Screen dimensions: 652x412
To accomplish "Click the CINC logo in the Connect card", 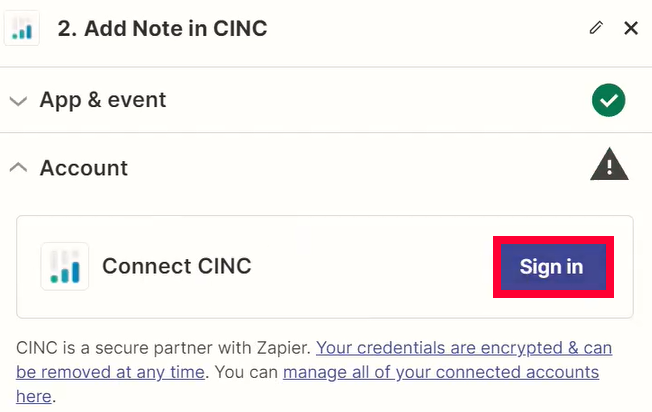I will pyautogui.click(x=65, y=266).
